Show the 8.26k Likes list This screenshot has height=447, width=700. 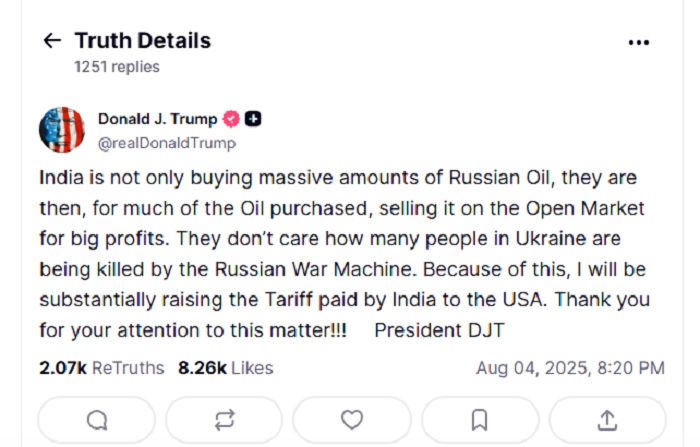pyautogui.click(x=225, y=368)
